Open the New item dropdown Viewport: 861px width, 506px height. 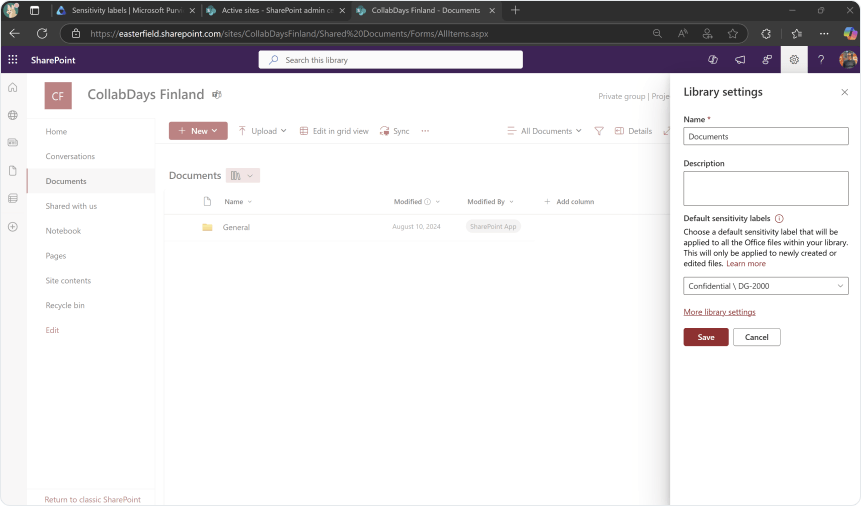point(198,131)
